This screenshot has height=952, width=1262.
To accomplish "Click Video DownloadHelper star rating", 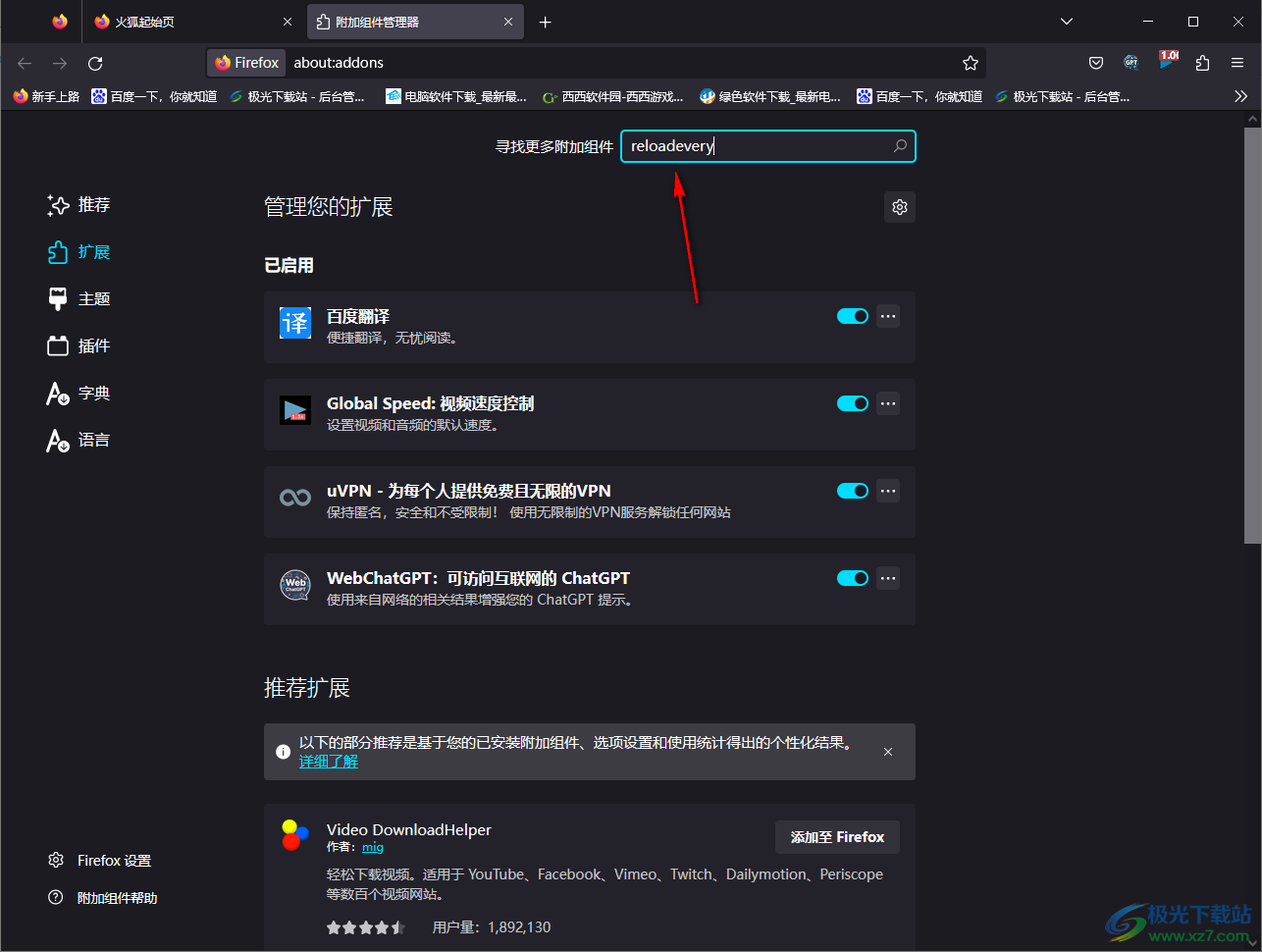I will pyautogui.click(x=366, y=927).
